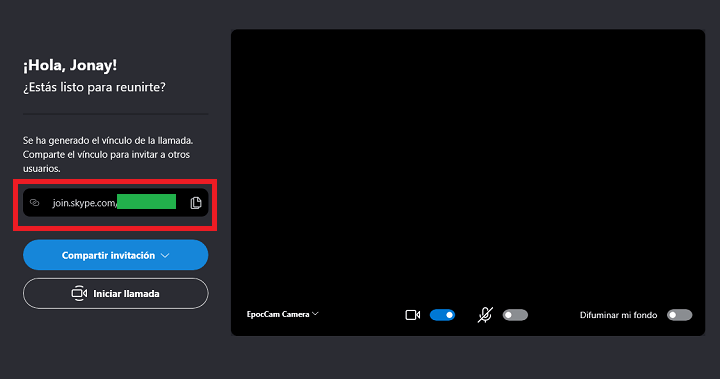Select the join.skype.com link field
Image resolution: width=720 pixels, height=379 pixels.
click(x=116, y=203)
